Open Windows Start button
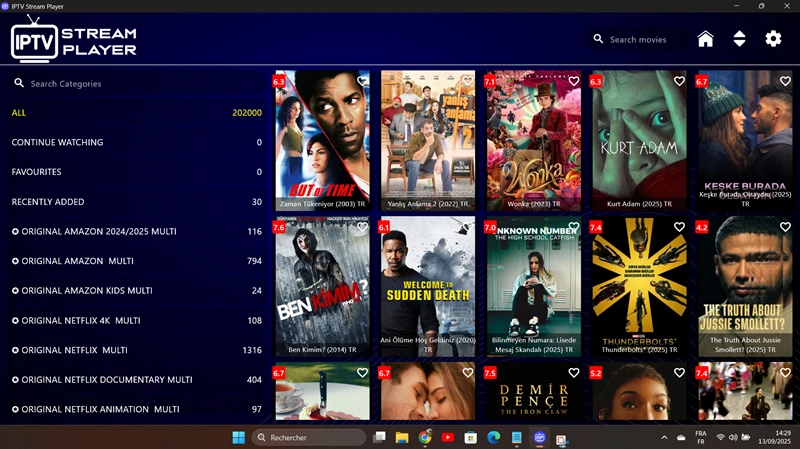Image resolution: width=800 pixels, height=449 pixels. 239,437
